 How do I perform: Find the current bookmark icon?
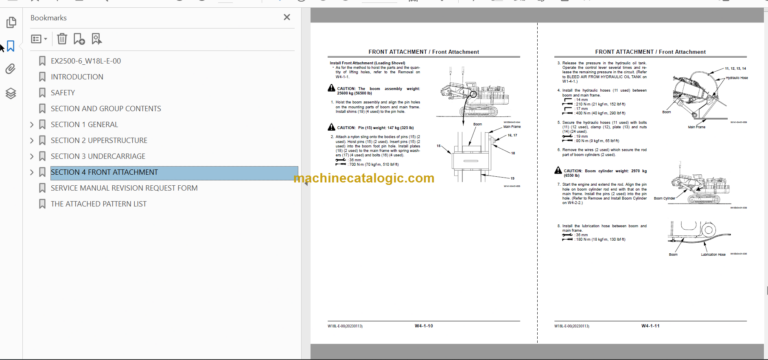click(96, 39)
